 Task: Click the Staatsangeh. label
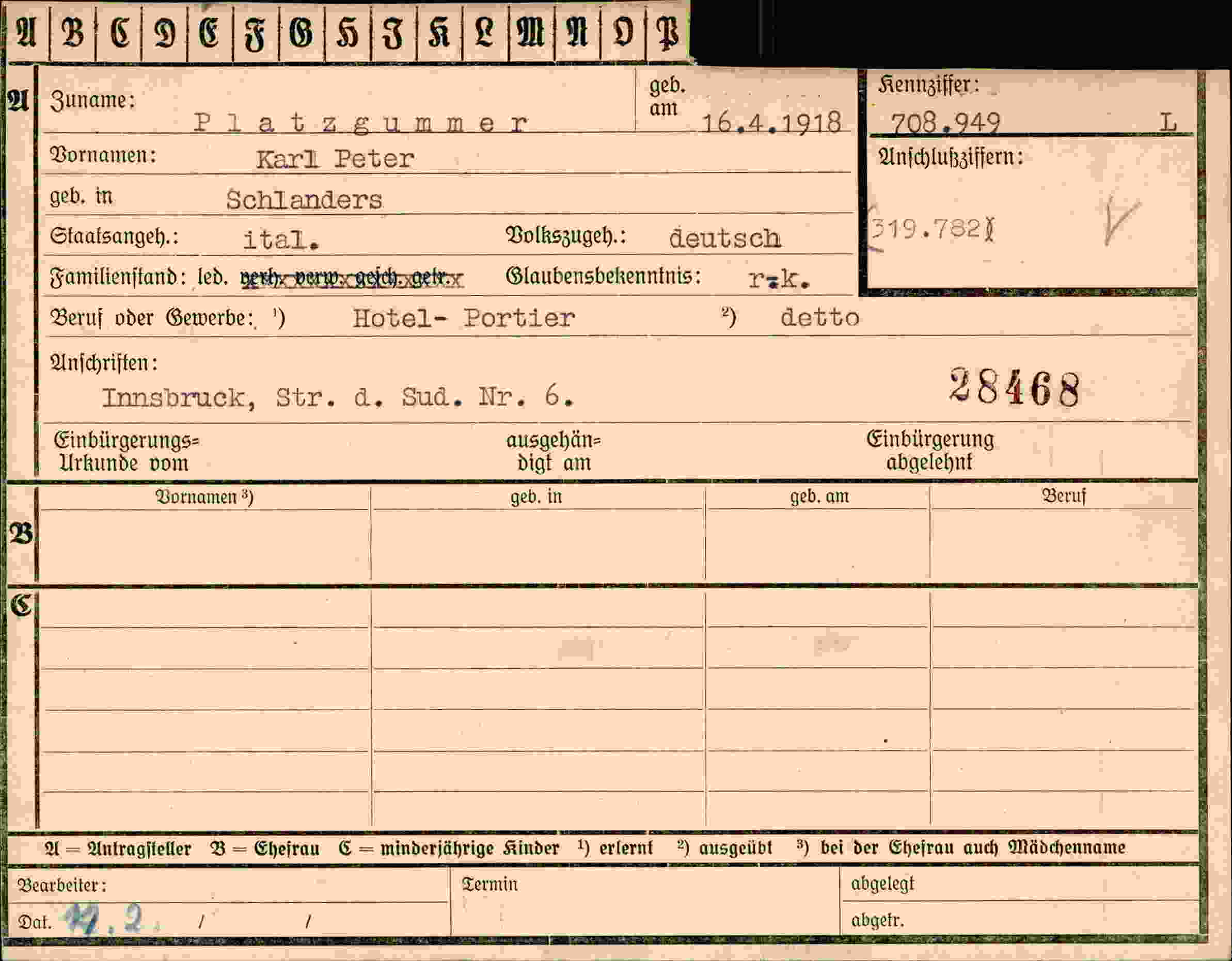[x=114, y=237]
